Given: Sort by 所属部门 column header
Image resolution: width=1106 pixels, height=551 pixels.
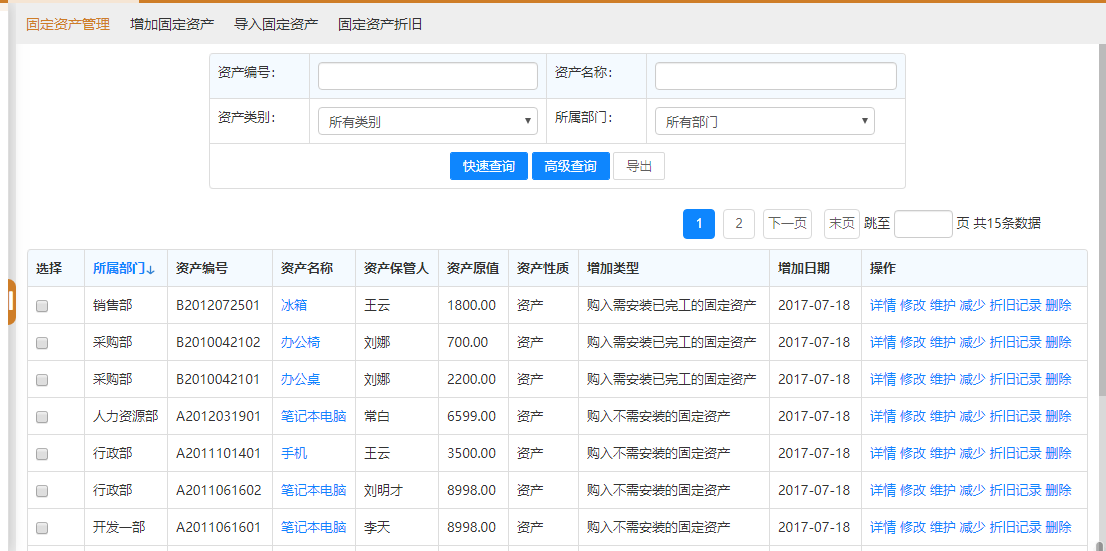Looking at the screenshot, I should 123,268.
